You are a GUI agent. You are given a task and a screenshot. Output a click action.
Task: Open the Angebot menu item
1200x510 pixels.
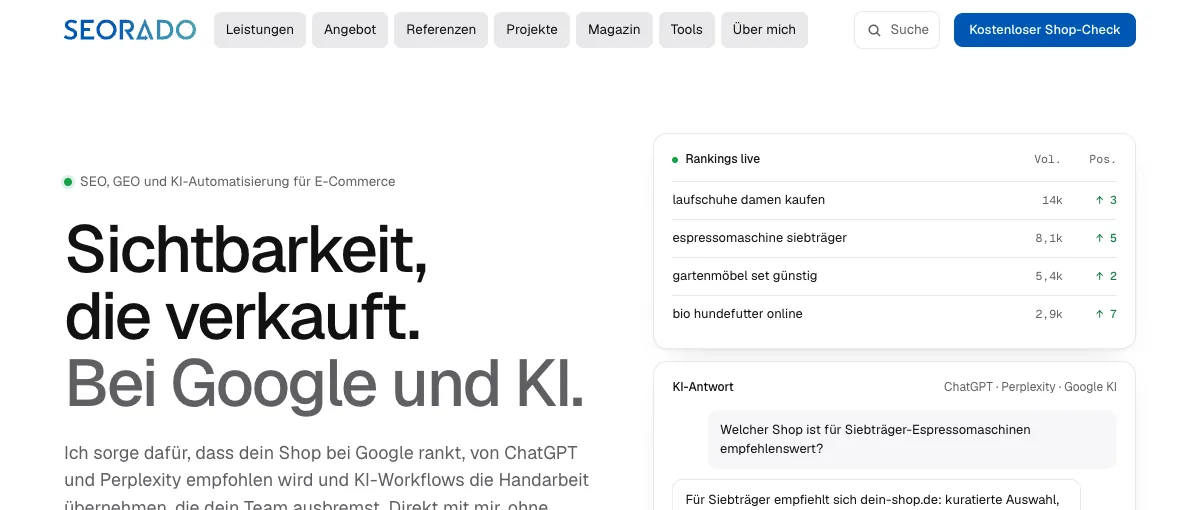350,30
